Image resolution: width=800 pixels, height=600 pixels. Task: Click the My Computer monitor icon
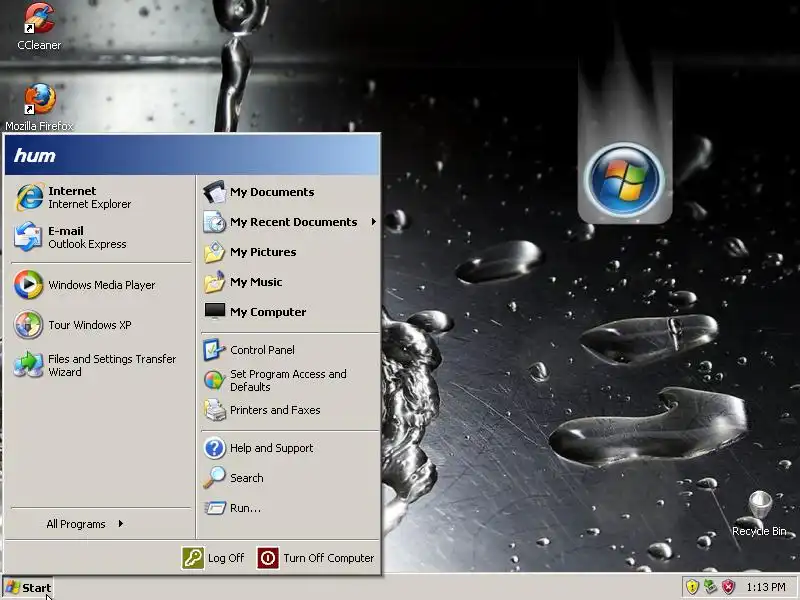point(214,311)
